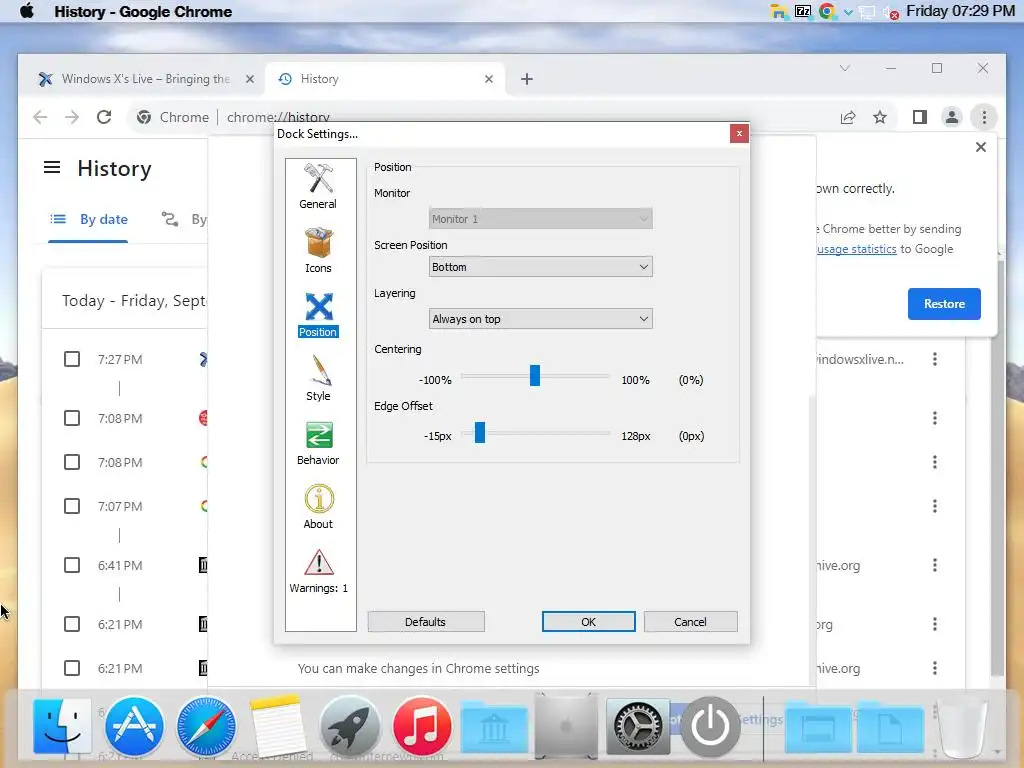
Task: Check the first 6:21 PM history entry
Action: point(72,624)
